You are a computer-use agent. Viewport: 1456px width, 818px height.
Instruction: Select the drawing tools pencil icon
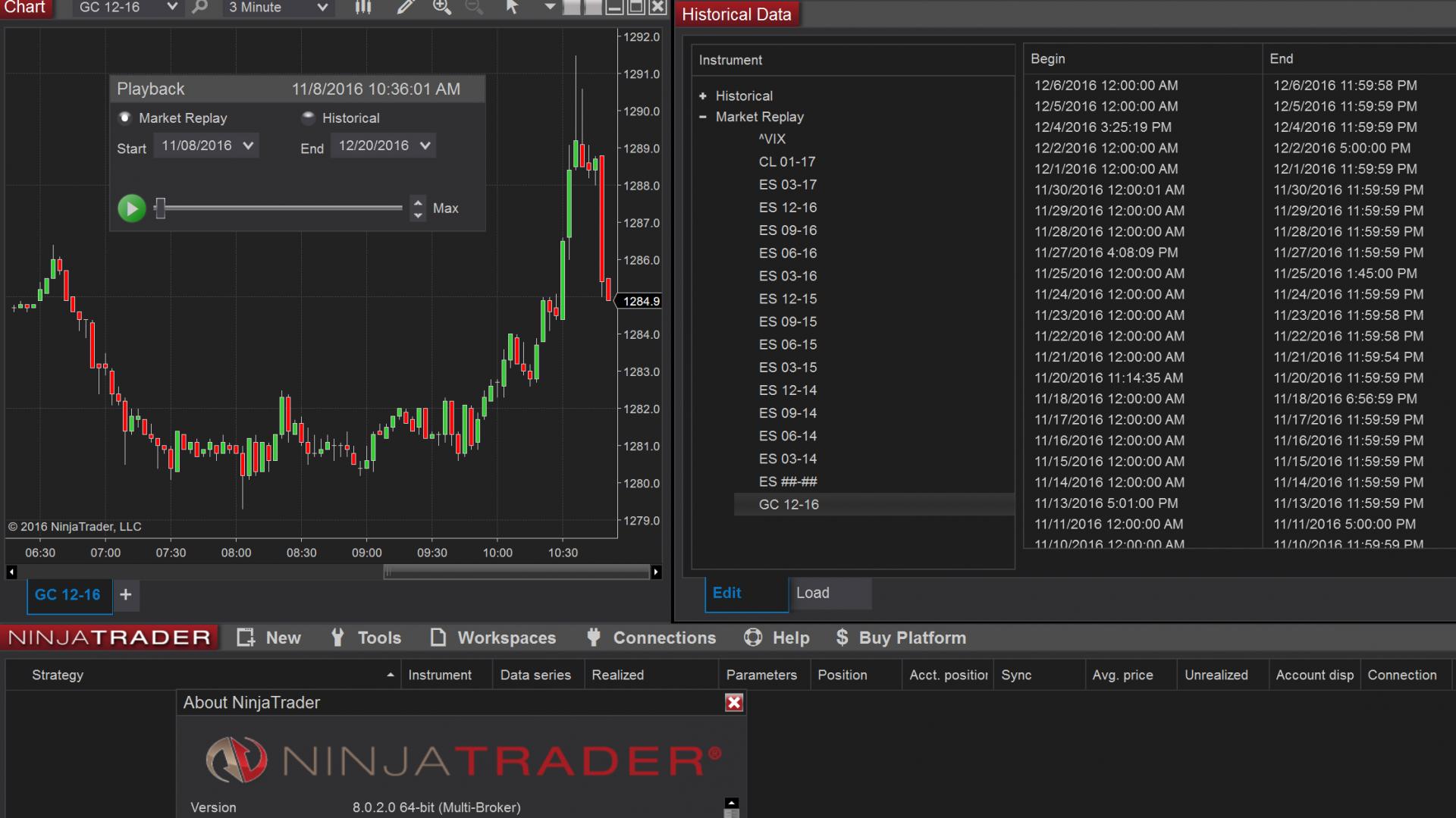(x=406, y=8)
